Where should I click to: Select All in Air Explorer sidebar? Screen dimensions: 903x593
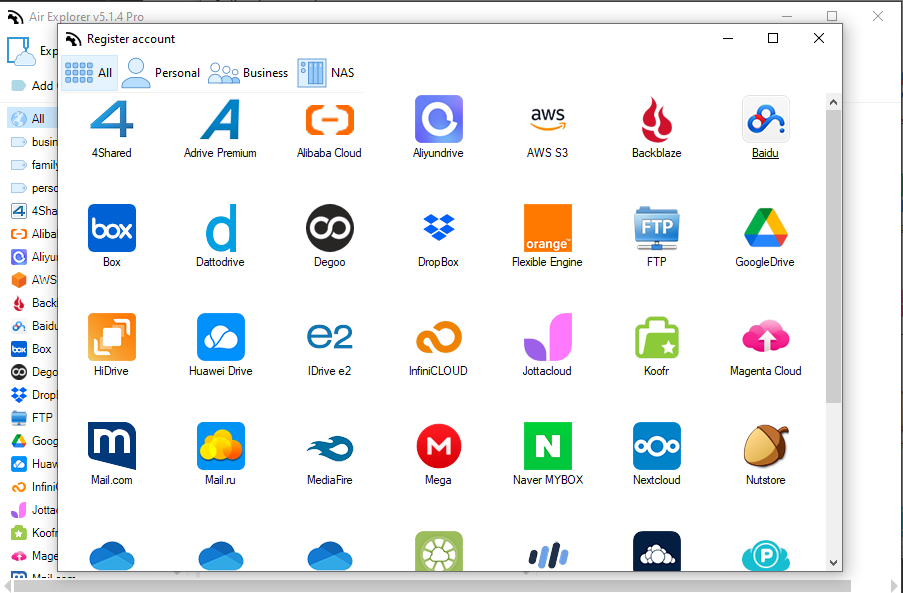(32, 119)
